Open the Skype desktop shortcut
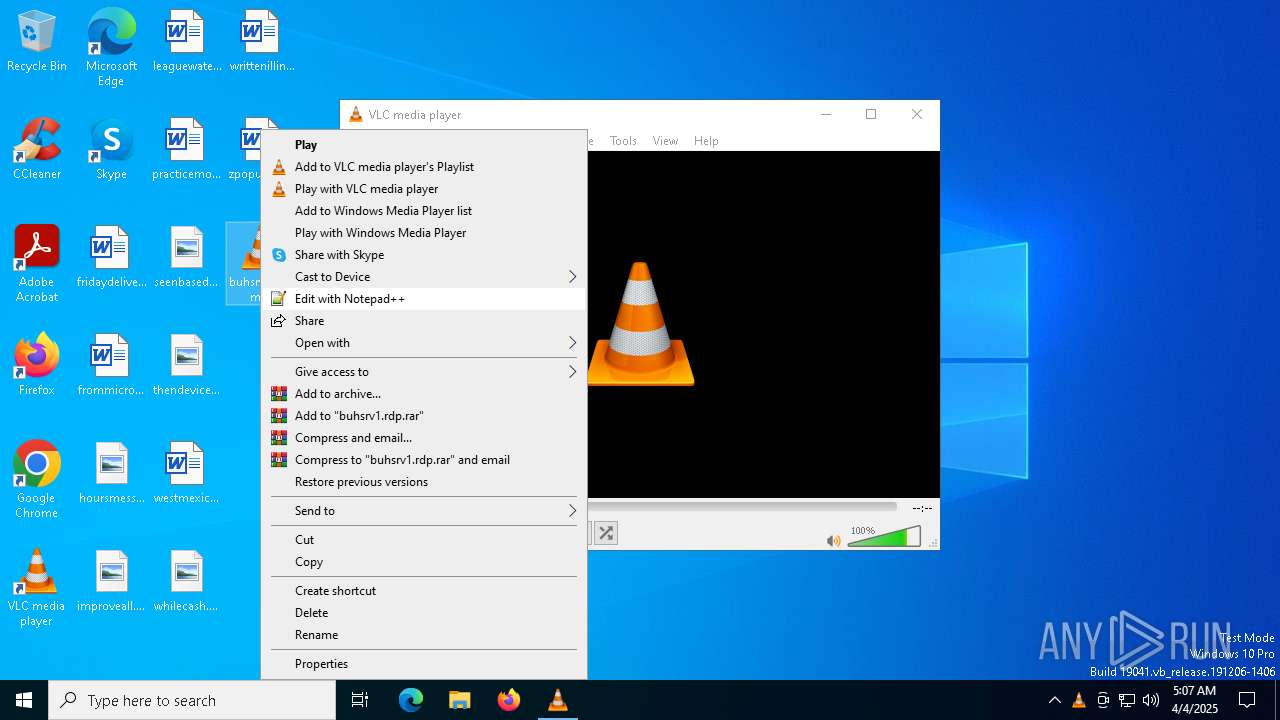 [x=111, y=150]
